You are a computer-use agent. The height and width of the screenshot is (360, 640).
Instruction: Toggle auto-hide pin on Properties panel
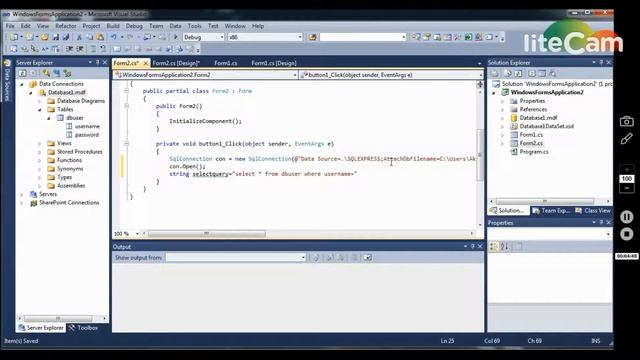point(601,222)
